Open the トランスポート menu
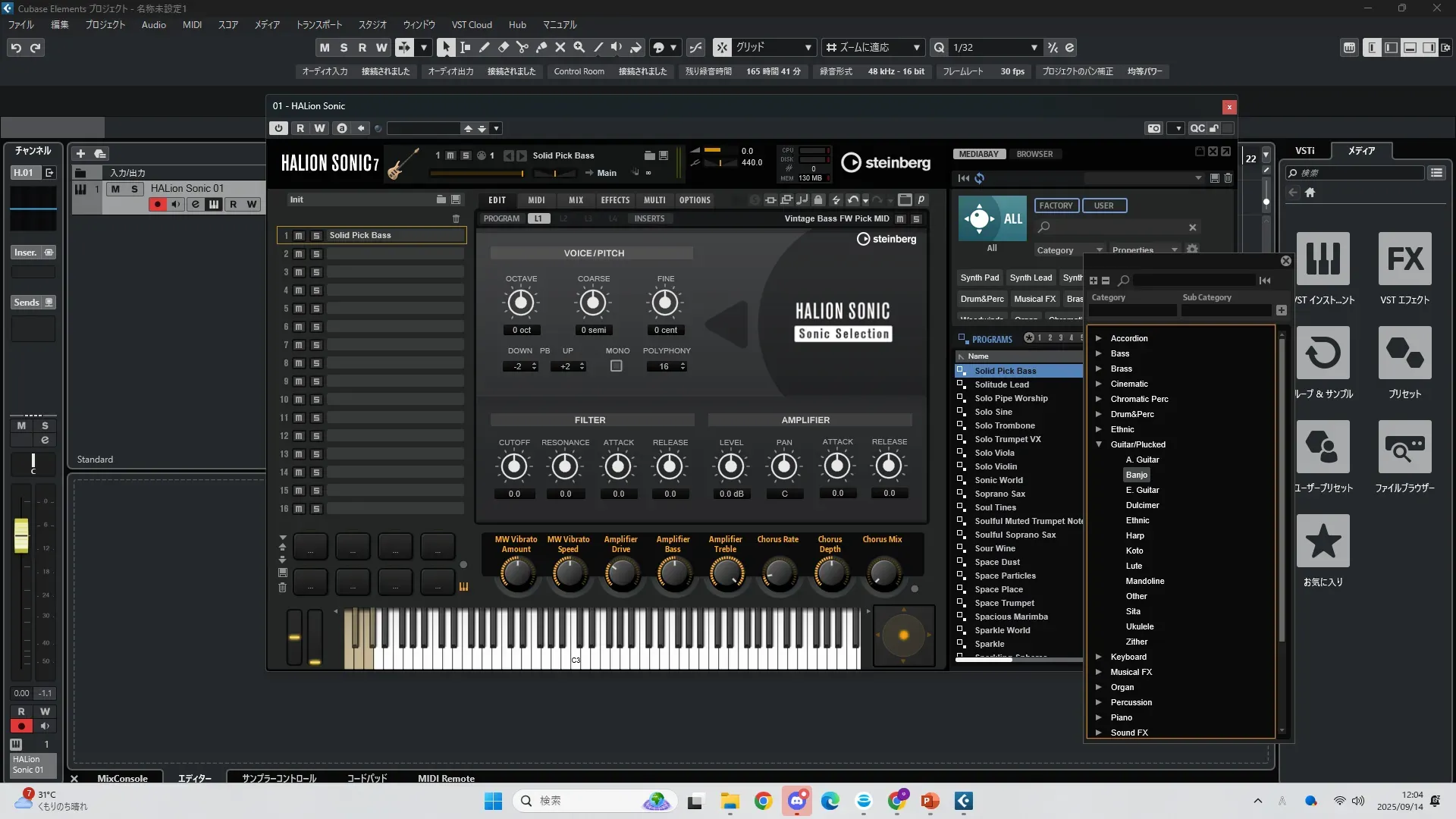The width and height of the screenshot is (1456, 819). pos(318,24)
